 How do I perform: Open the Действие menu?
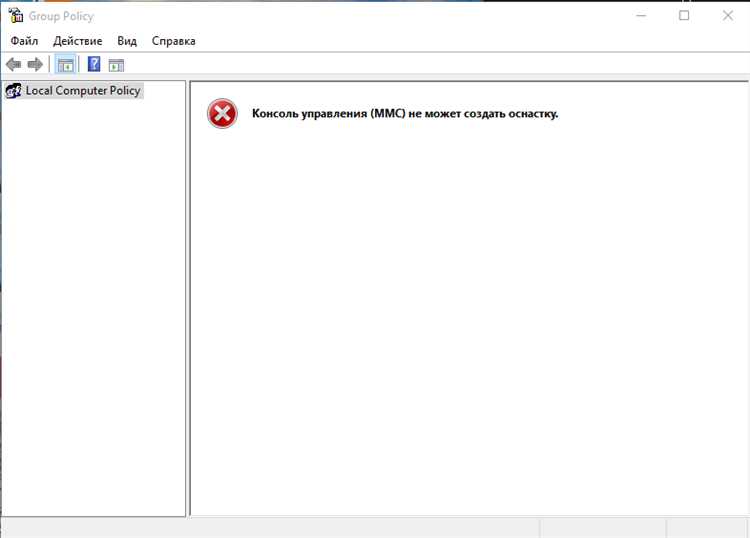[77, 41]
